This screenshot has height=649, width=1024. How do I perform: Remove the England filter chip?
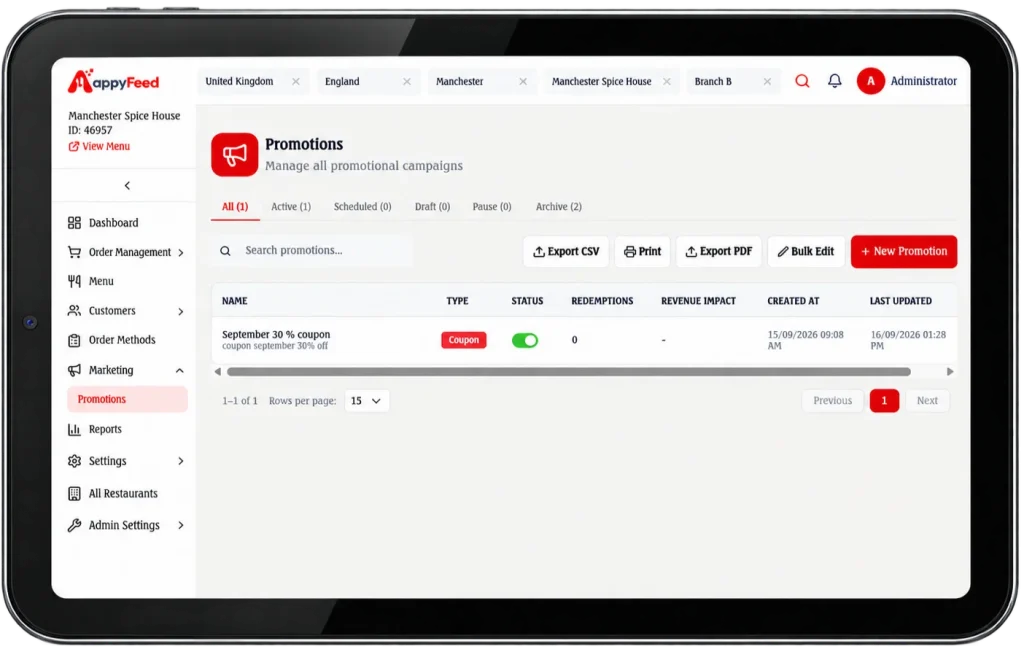(x=407, y=82)
